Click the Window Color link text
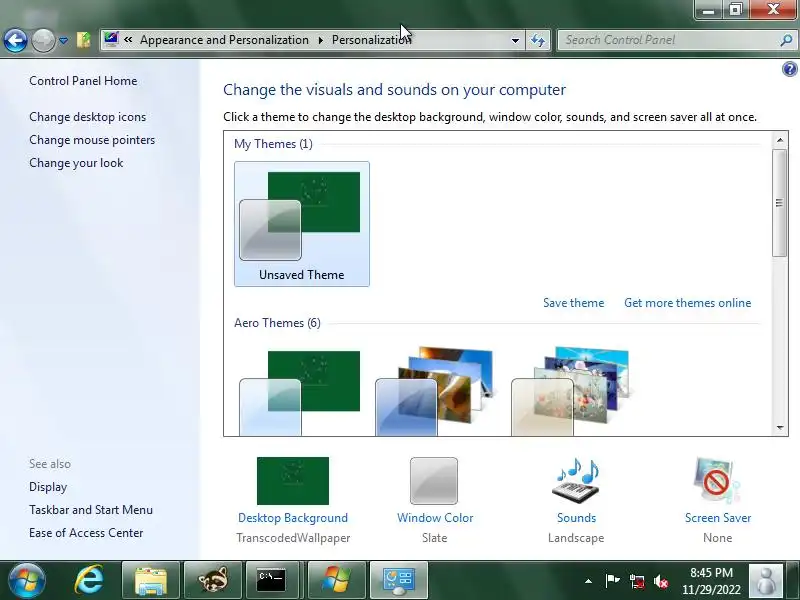Viewport: 800px width, 600px height. [x=435, y=518]
